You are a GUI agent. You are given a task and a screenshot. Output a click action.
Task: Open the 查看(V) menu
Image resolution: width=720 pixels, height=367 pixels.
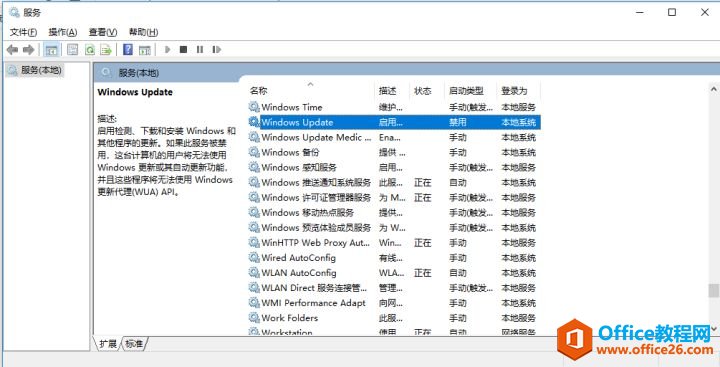coord(103,32)
